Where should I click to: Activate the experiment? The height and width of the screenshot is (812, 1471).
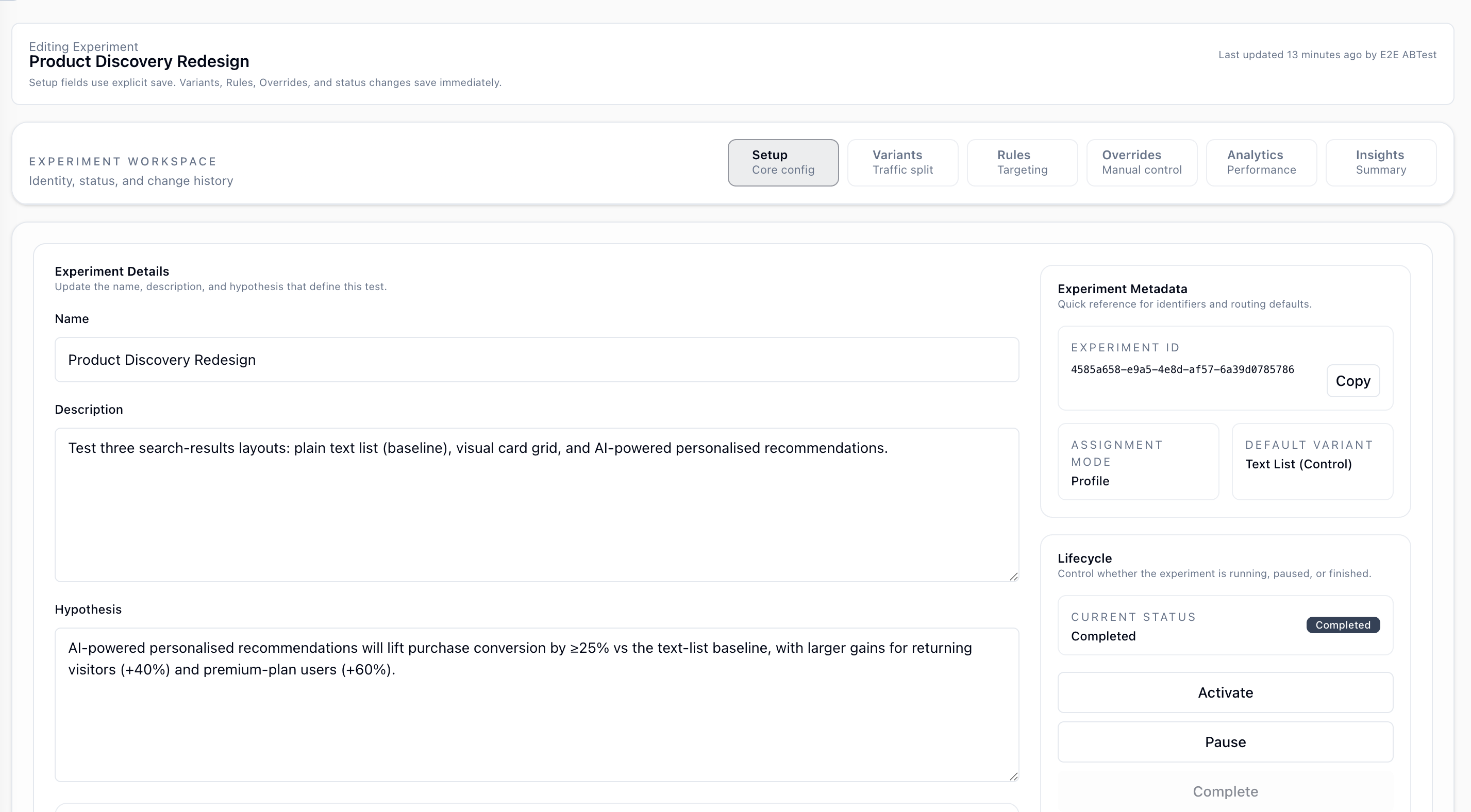[x=1225, y=692]
